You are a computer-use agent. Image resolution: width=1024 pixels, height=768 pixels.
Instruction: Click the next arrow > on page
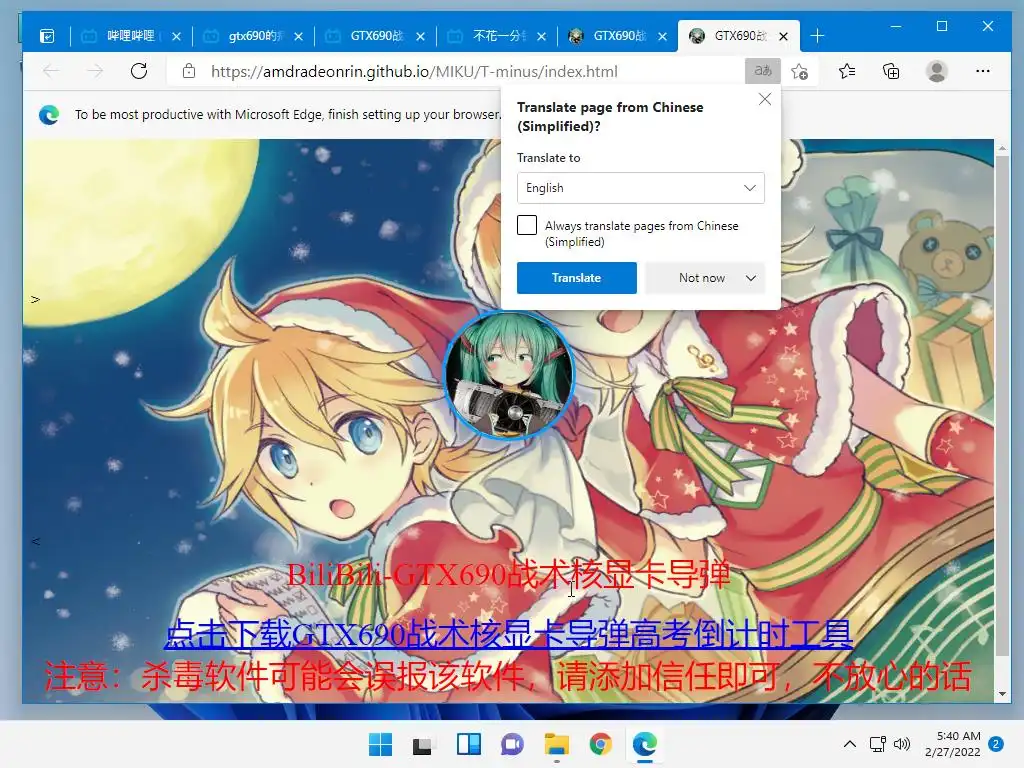[35, 299]
